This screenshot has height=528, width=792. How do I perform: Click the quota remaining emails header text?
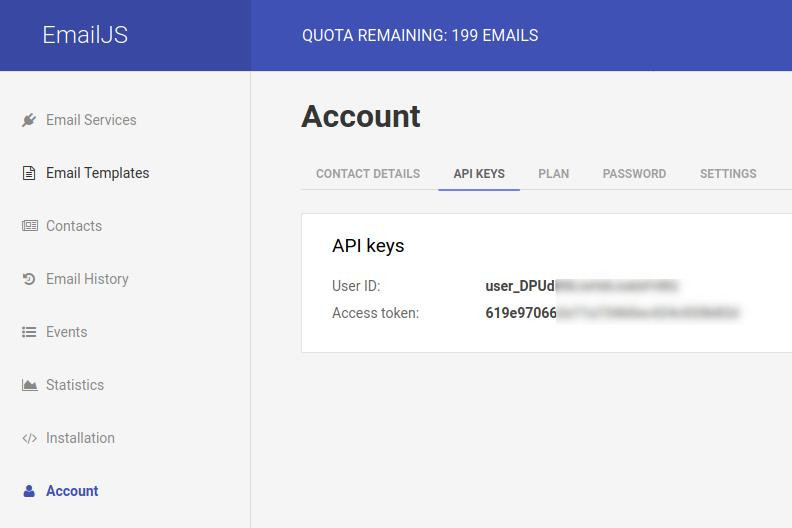(x=420, y=35)
